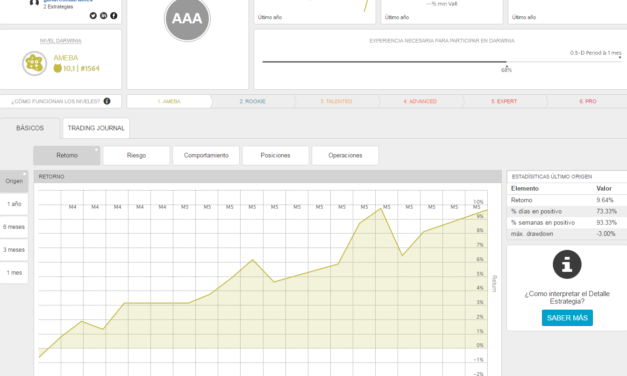Select level step 3. TALENTED
The height and width of the screenshot is (376, 627).
tap(336, 102)
